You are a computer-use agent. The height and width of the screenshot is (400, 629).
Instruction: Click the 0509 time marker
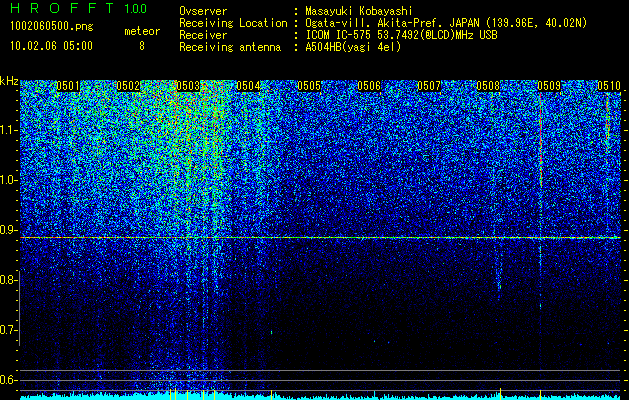(x=549, y=86)
